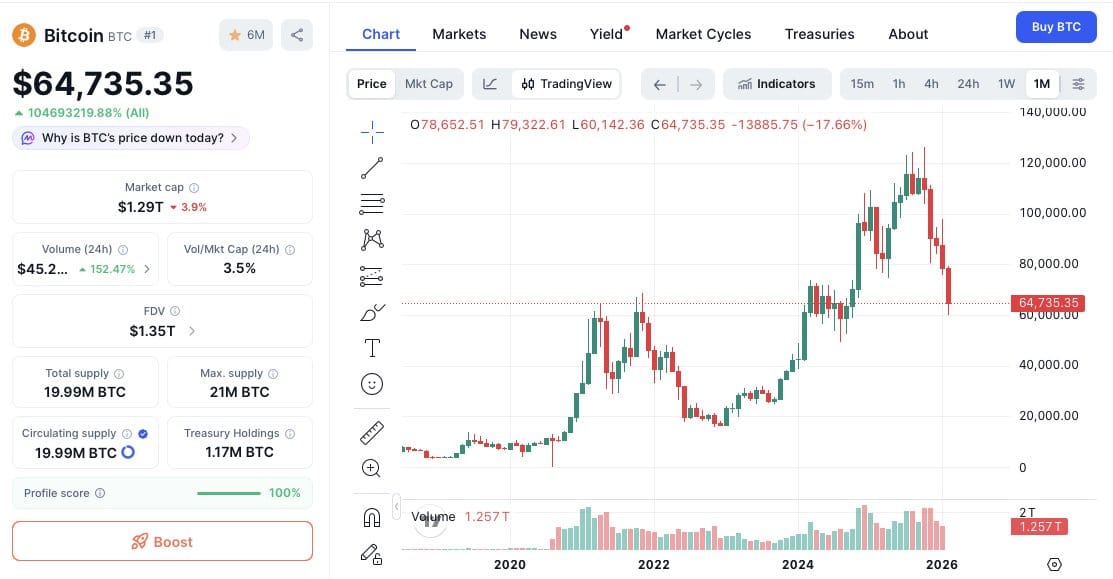Switch chart to Mkt Cap view
1113x579 pixels.
pyautogui.click(x=428, y=84)
